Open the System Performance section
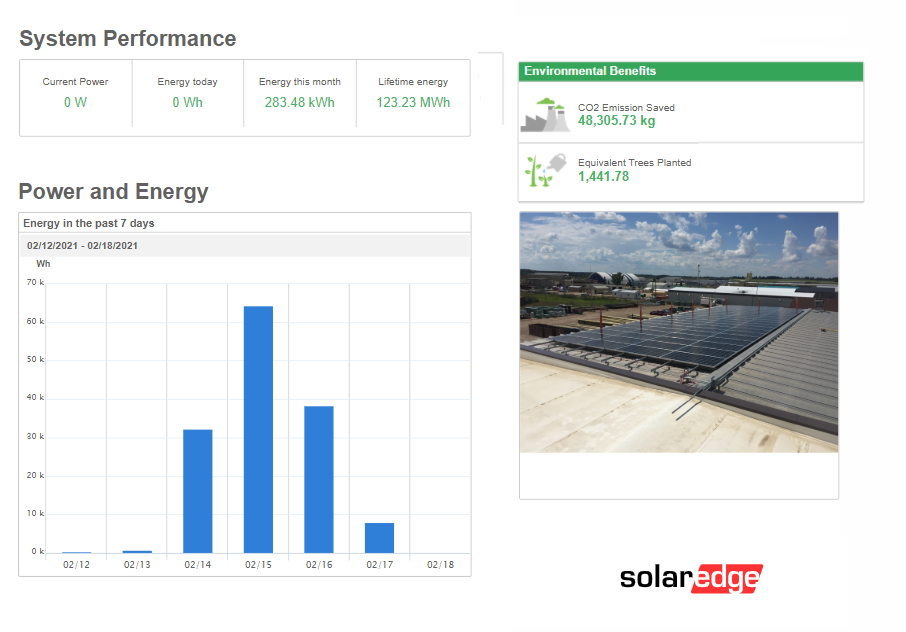906x632 pixels. click(127, 38)
